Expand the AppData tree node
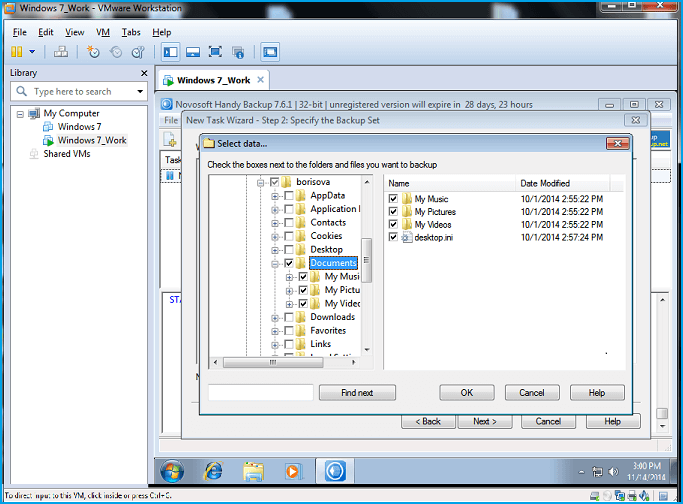Screen dimensions: 683x504 (275, 196)
